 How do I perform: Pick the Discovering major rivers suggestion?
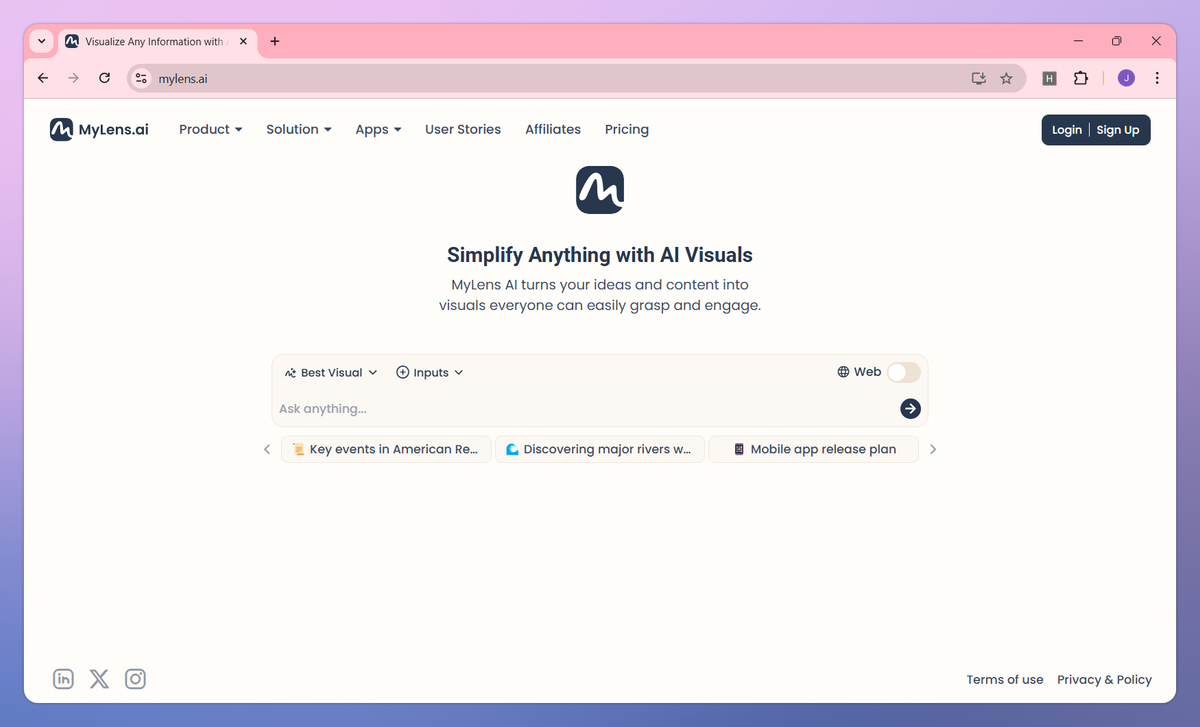[600, 449]
